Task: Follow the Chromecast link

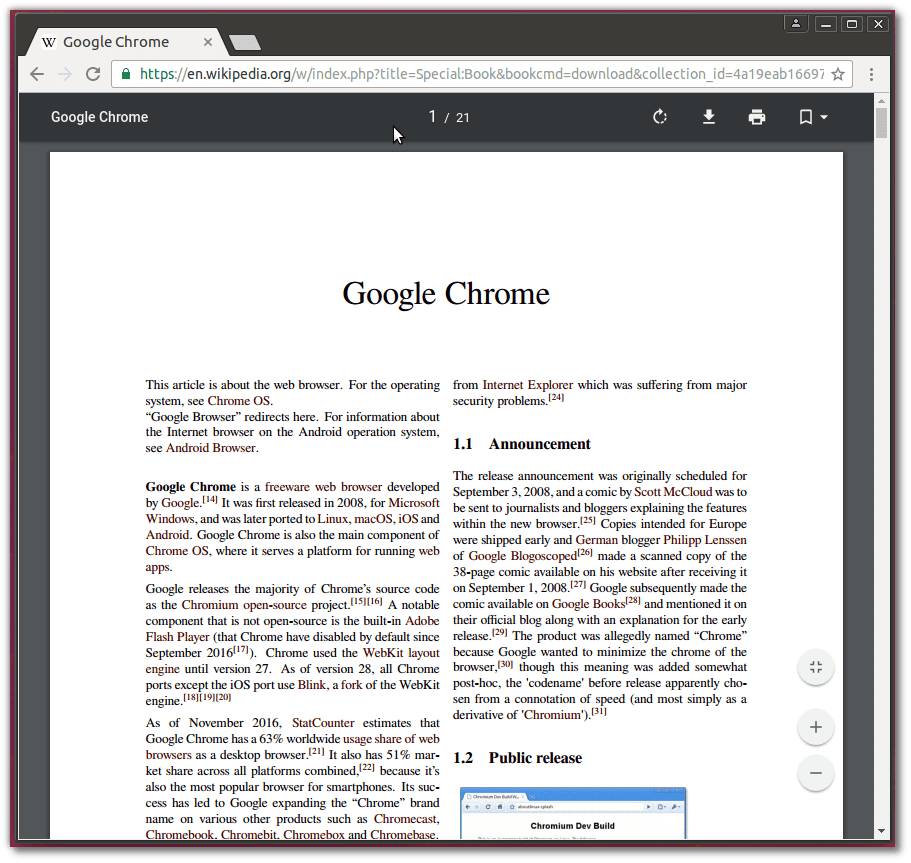Action: coord(406,819)
